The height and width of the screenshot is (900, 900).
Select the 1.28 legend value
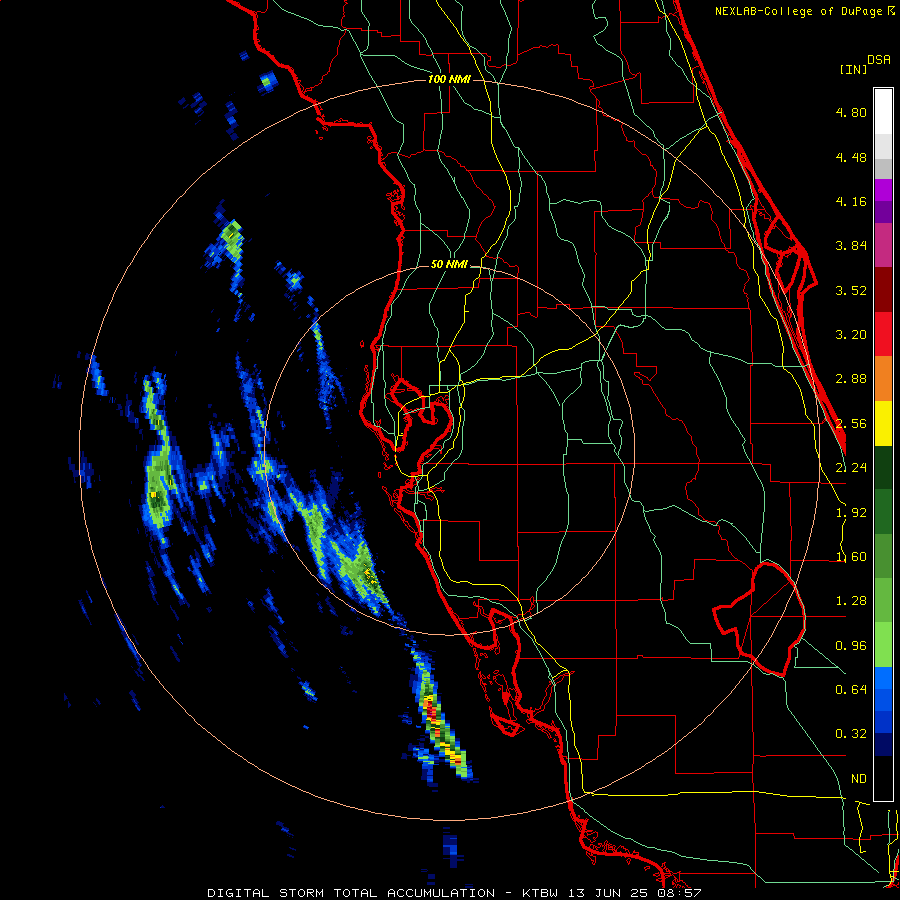pyautogui.click(x=851, y=601)
